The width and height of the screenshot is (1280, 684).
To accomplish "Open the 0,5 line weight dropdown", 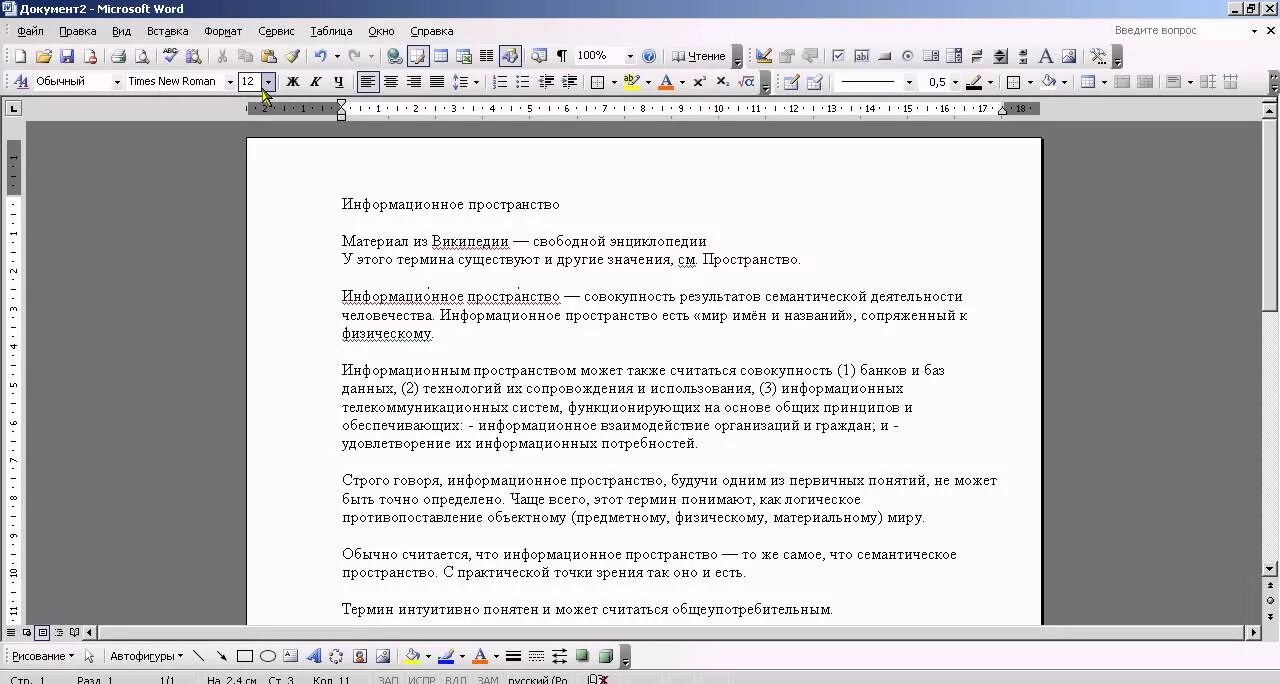I will (954, 82).
